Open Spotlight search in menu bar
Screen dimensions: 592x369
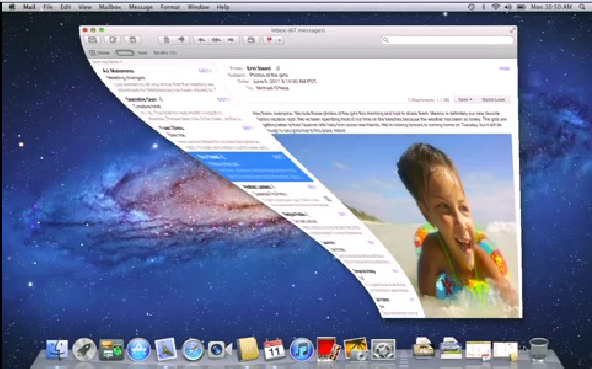[x=582, y=7]
